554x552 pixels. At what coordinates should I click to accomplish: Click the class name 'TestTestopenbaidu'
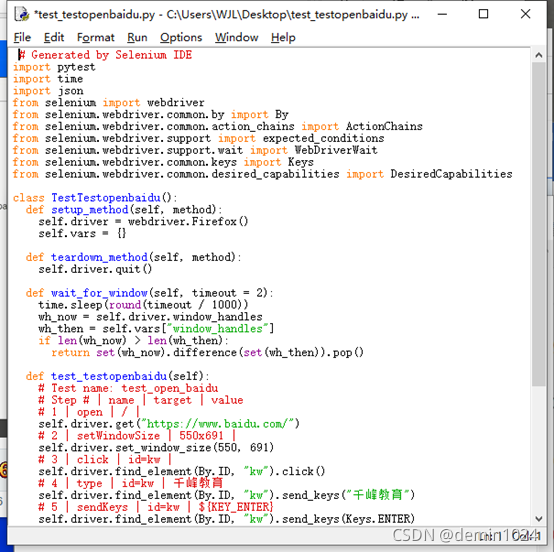[x=106, y=198]
